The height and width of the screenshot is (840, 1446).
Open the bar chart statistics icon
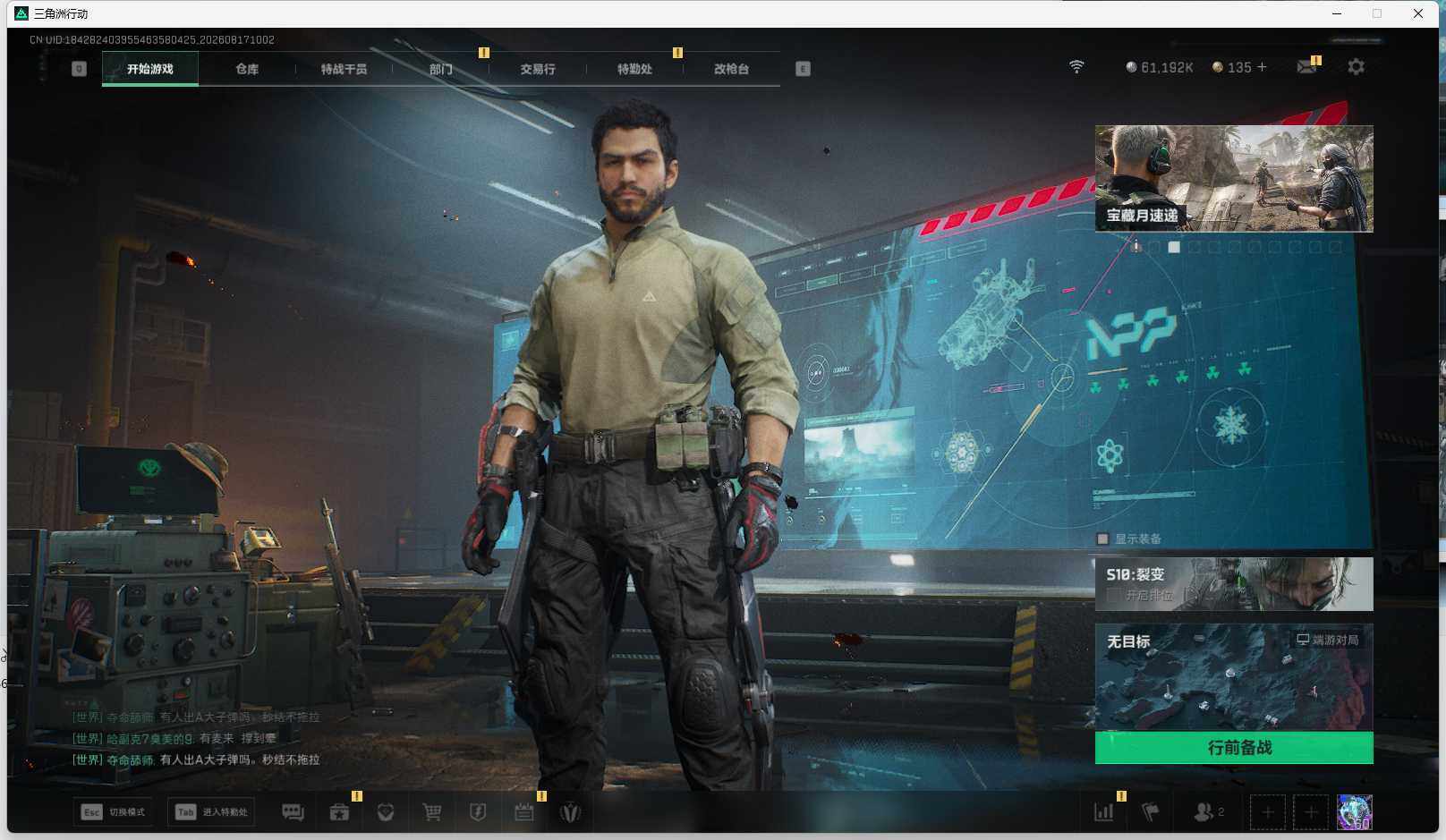tap(1104, 812)
